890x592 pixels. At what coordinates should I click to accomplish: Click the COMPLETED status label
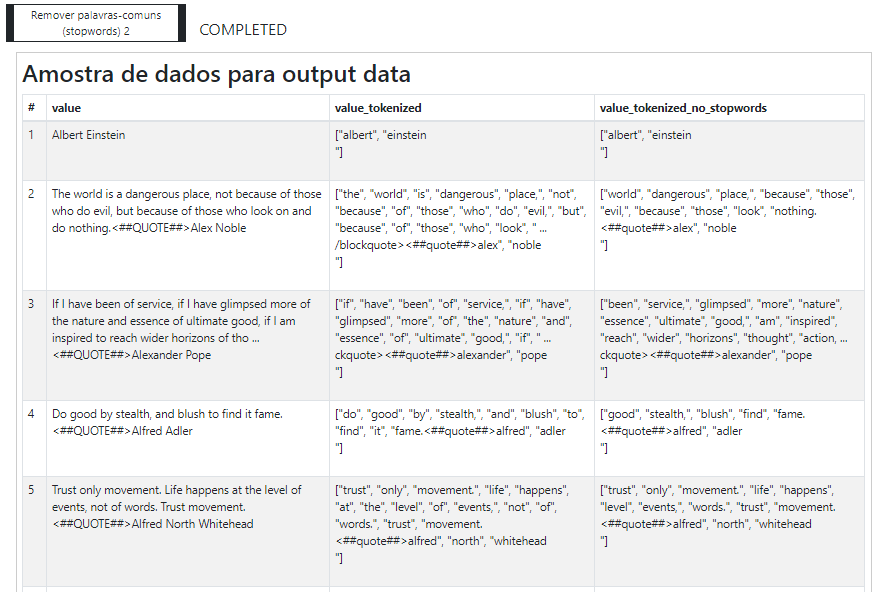pyautogui.click(x=243, y=30)
